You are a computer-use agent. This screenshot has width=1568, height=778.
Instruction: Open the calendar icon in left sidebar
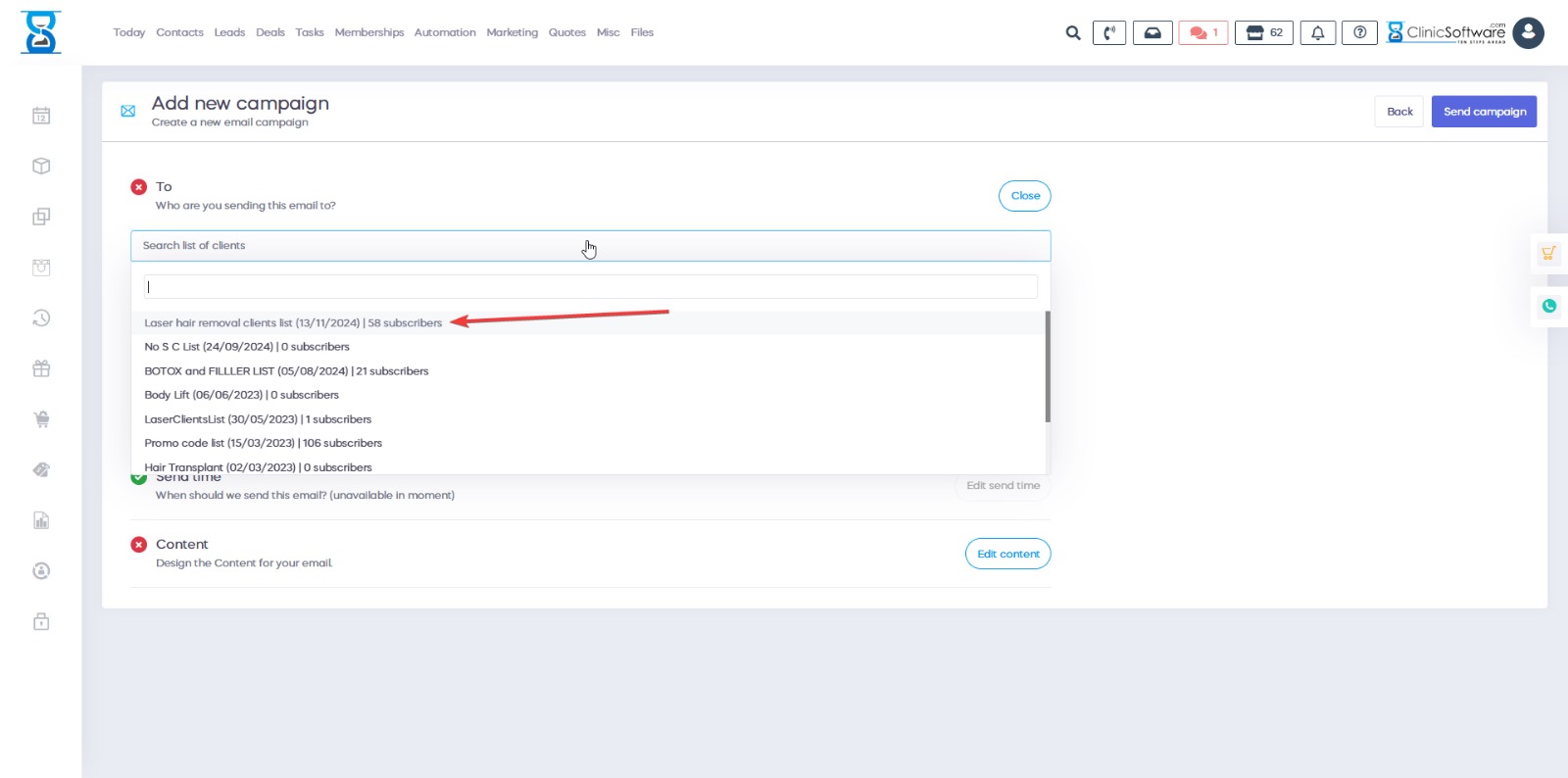pos(41,116)
